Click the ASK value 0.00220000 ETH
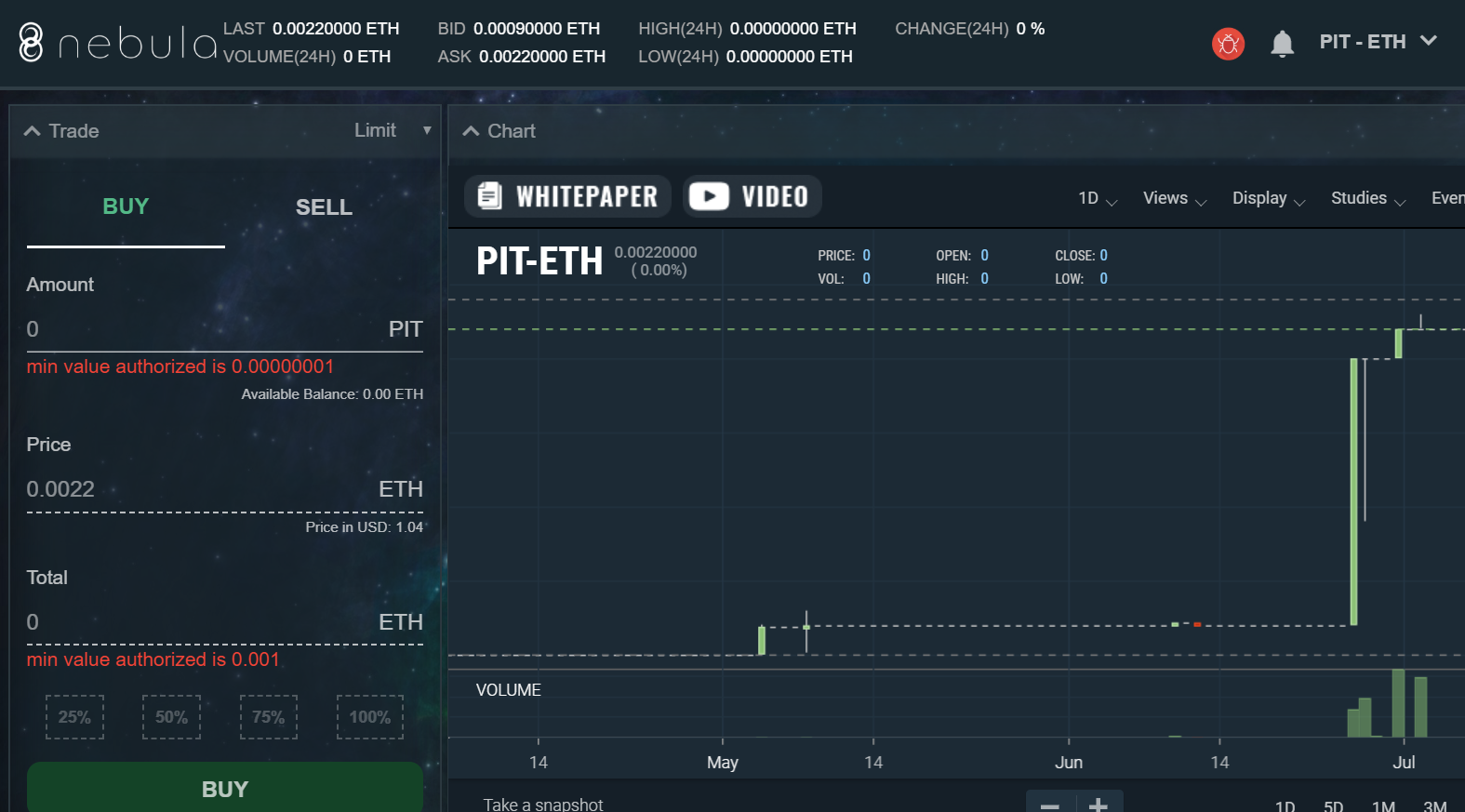Image resolution: width=1465 pixels, height=812 pixels. (542, 57)
